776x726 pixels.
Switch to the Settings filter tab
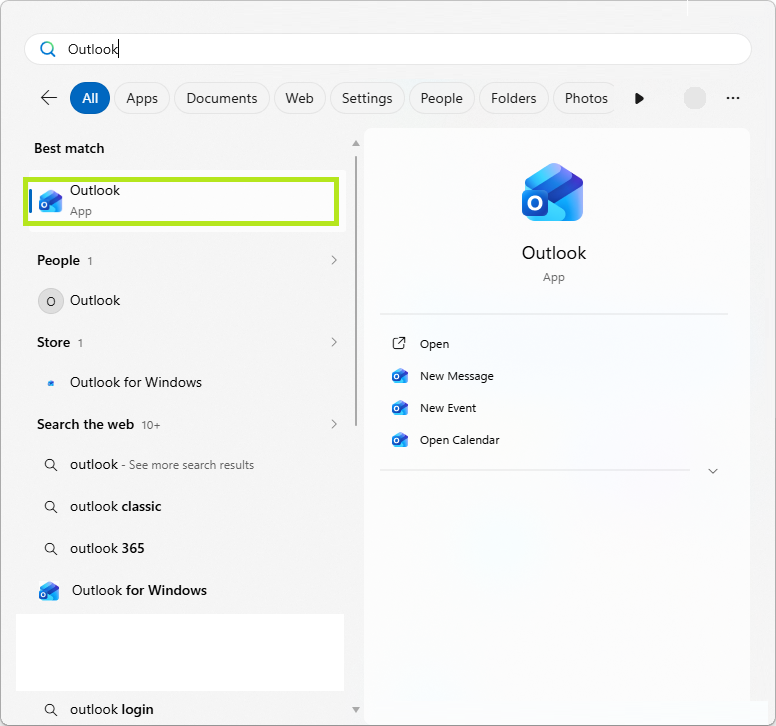click(x=367, y=98)
